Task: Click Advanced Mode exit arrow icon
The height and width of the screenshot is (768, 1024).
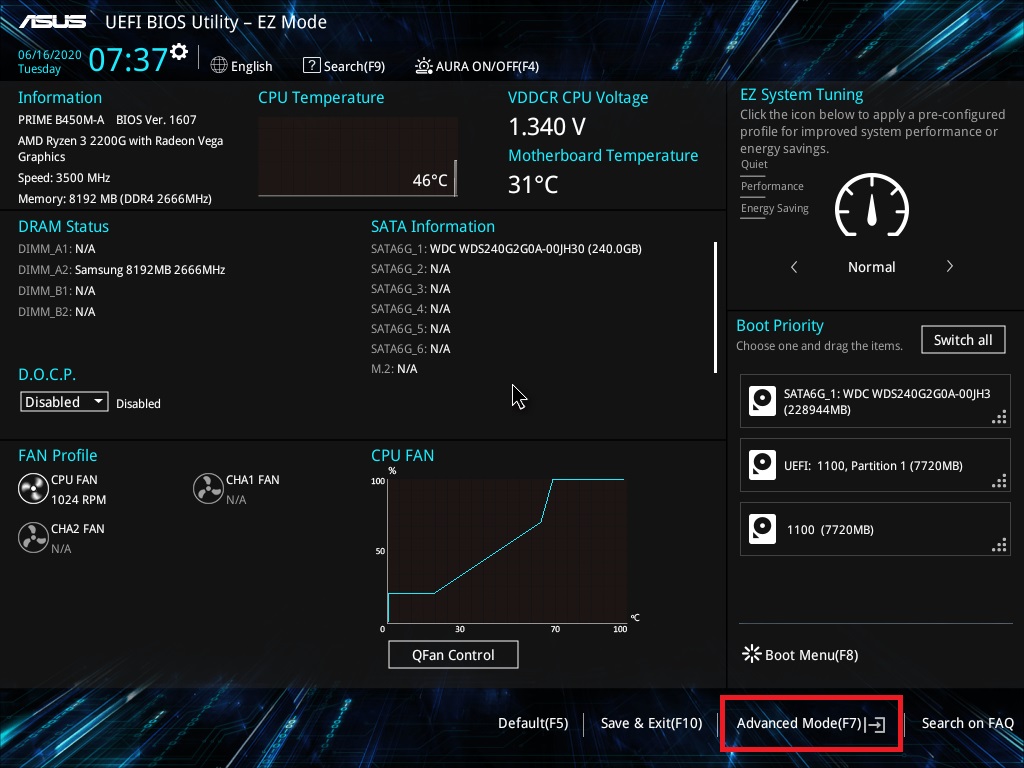Action: pos(876,724)
